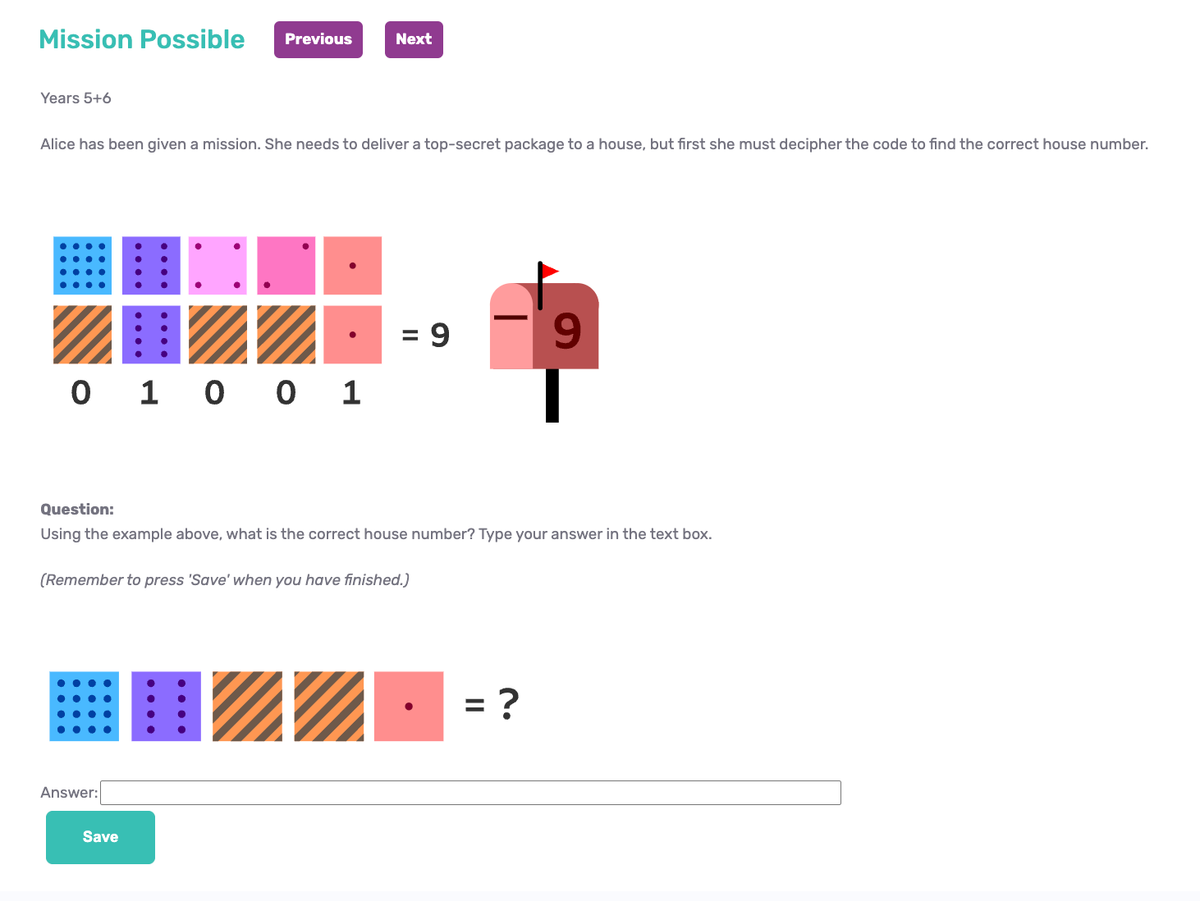This screenshot has height=901, width=1200.
Task: Select purple eight-dot card in the question row
Action: click(x=166, y=706)
